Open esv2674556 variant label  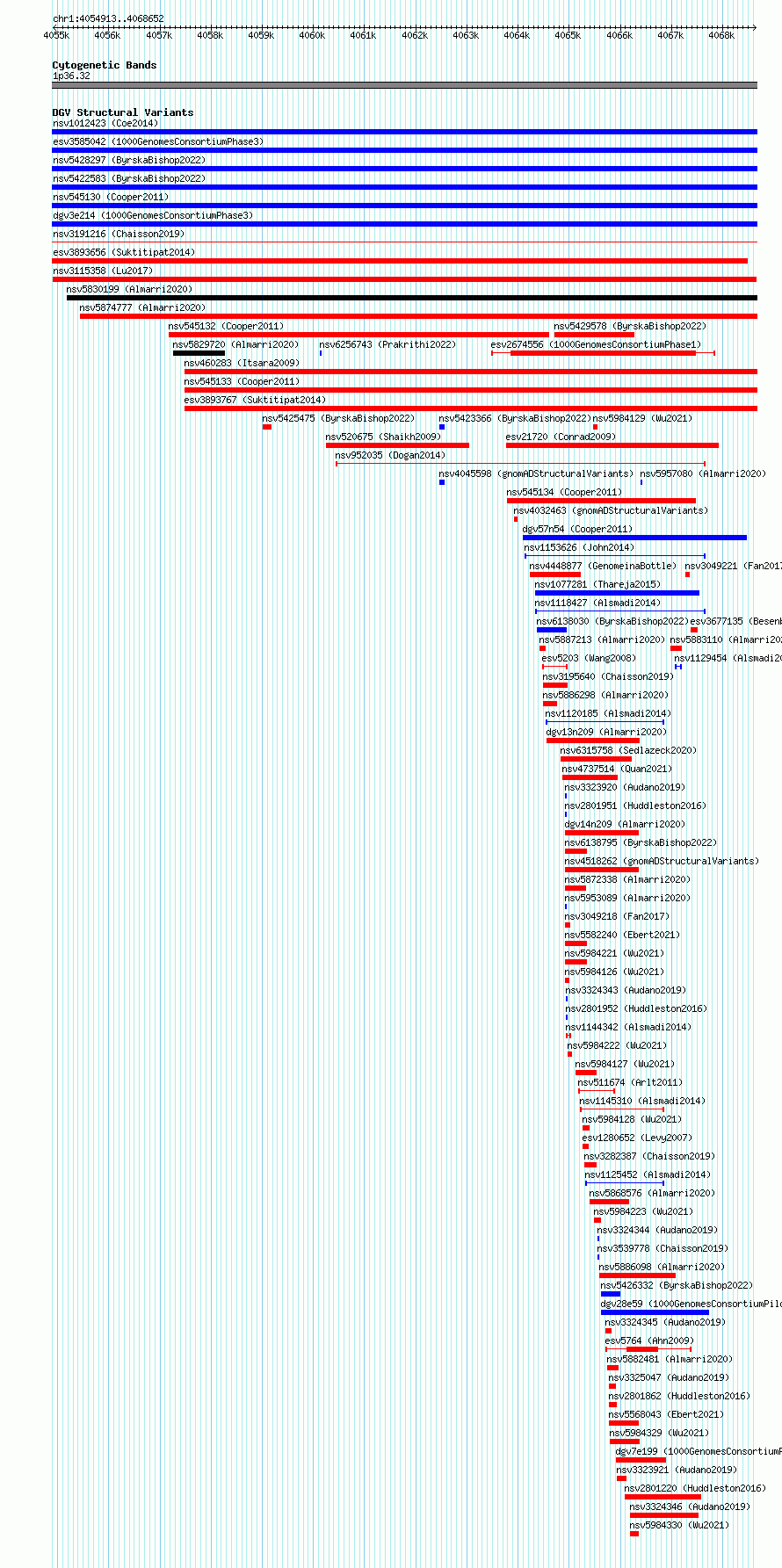point(597,344)
